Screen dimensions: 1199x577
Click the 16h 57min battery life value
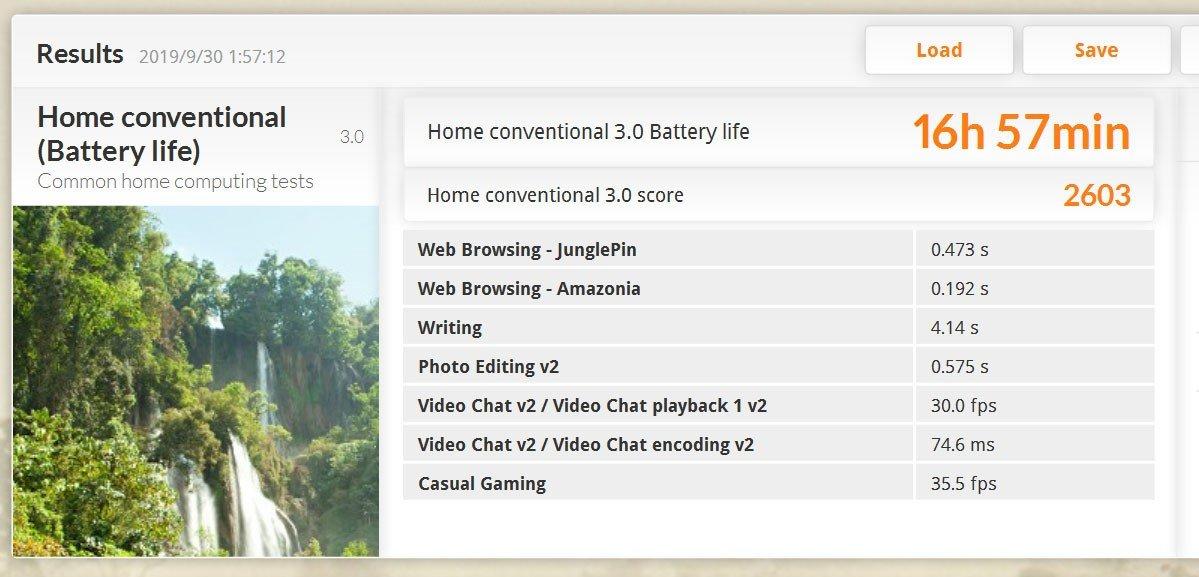click(x=1020, y=133)
